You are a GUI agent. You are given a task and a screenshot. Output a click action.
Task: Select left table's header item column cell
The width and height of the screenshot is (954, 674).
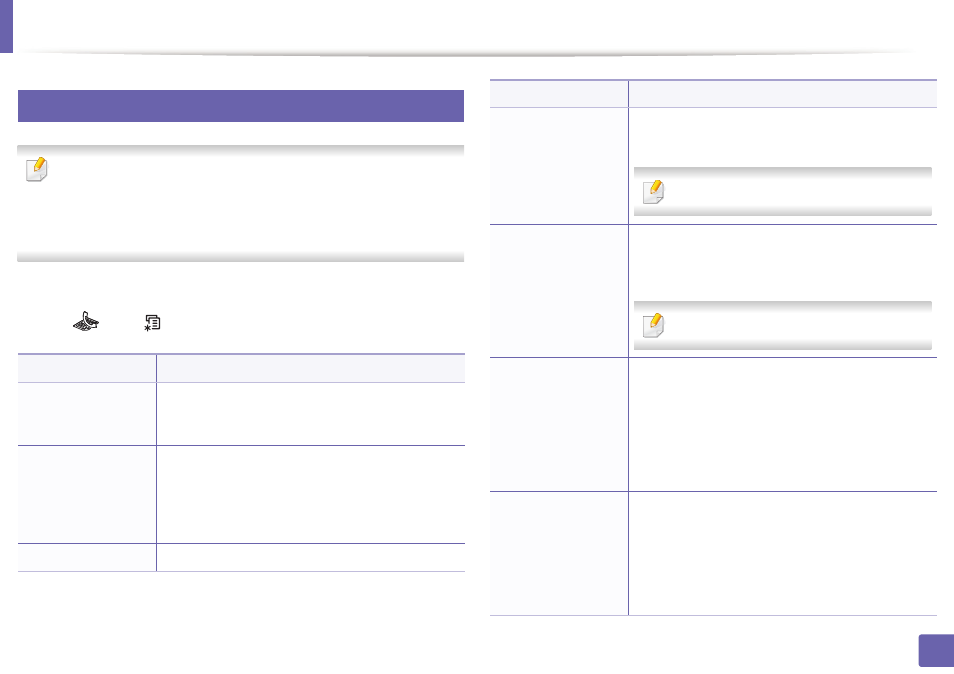[87, 368]
